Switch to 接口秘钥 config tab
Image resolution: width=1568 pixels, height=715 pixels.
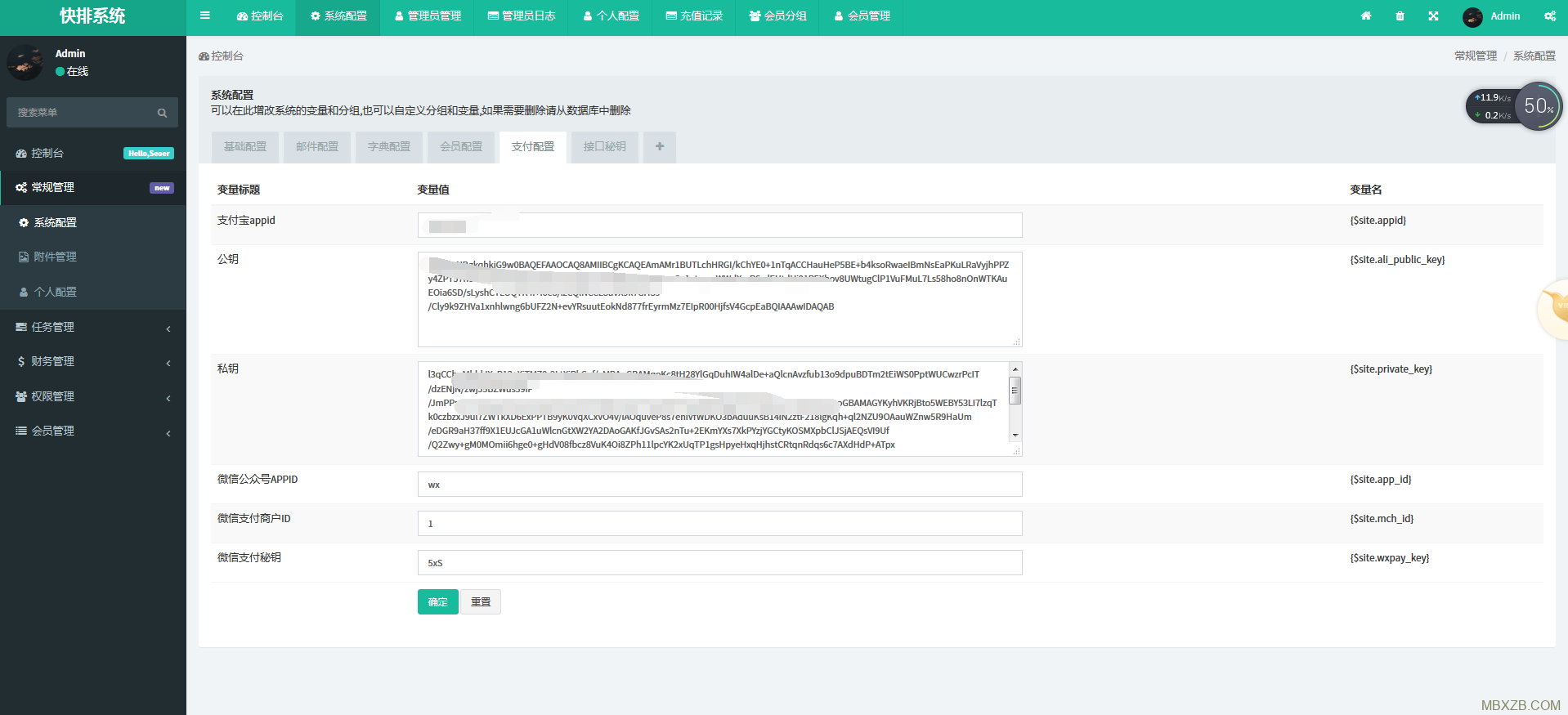click(605, 147)
